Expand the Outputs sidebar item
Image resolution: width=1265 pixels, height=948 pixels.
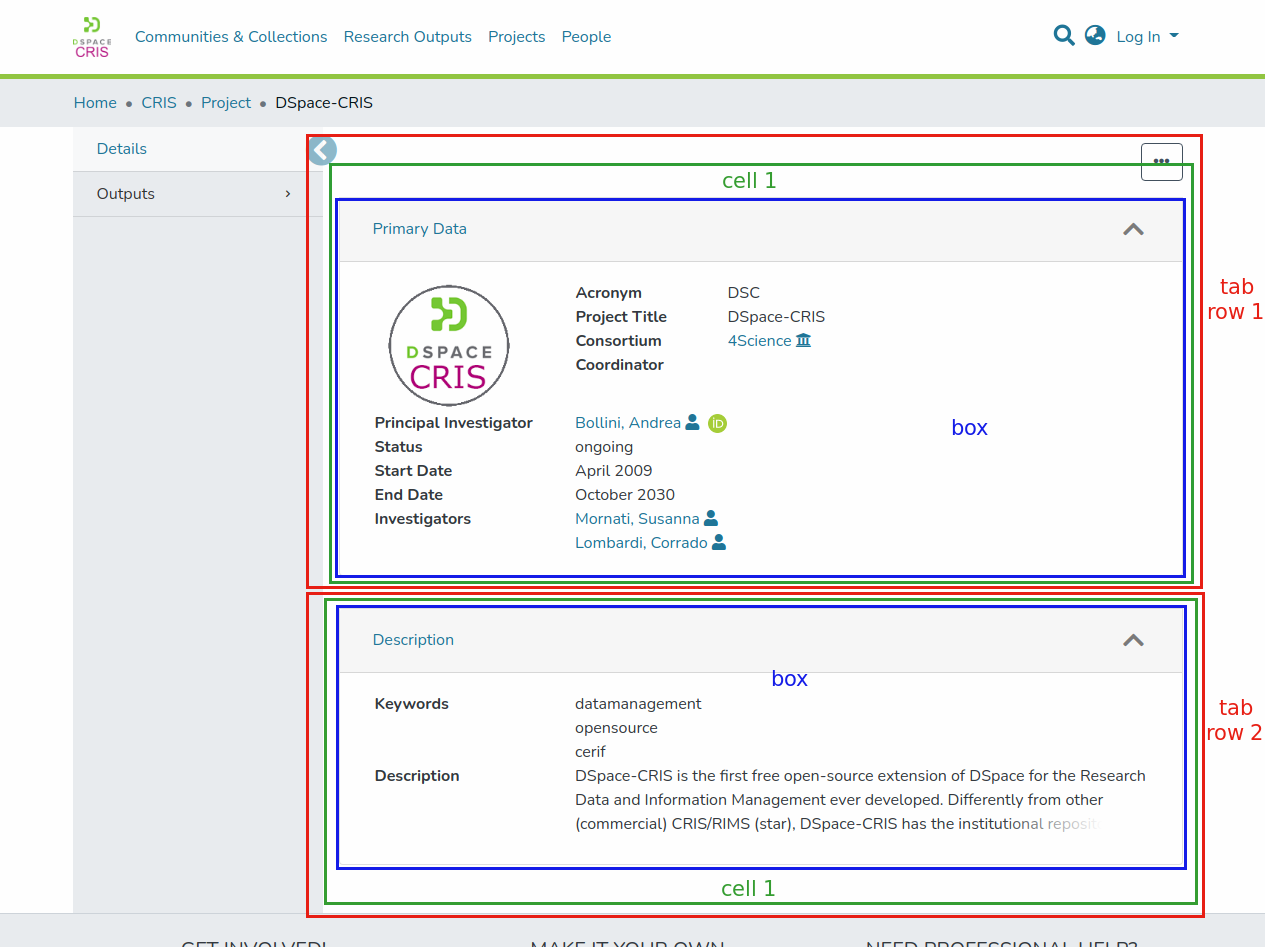point(195,194)
